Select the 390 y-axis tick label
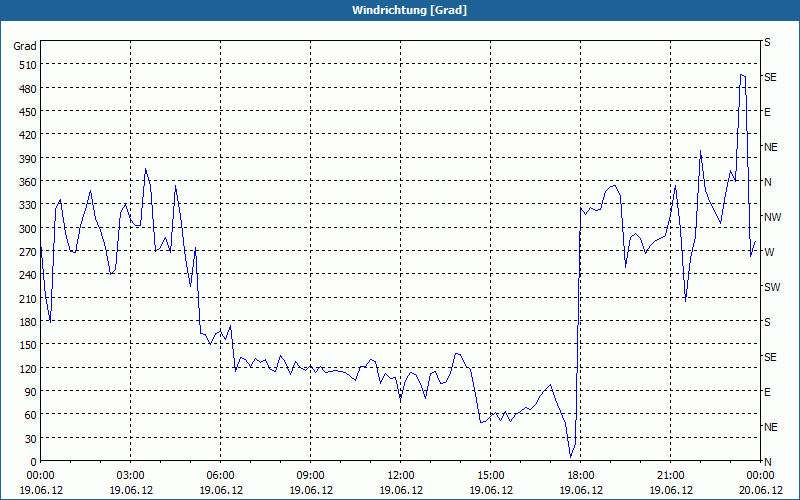 click(x=28, y=159)
